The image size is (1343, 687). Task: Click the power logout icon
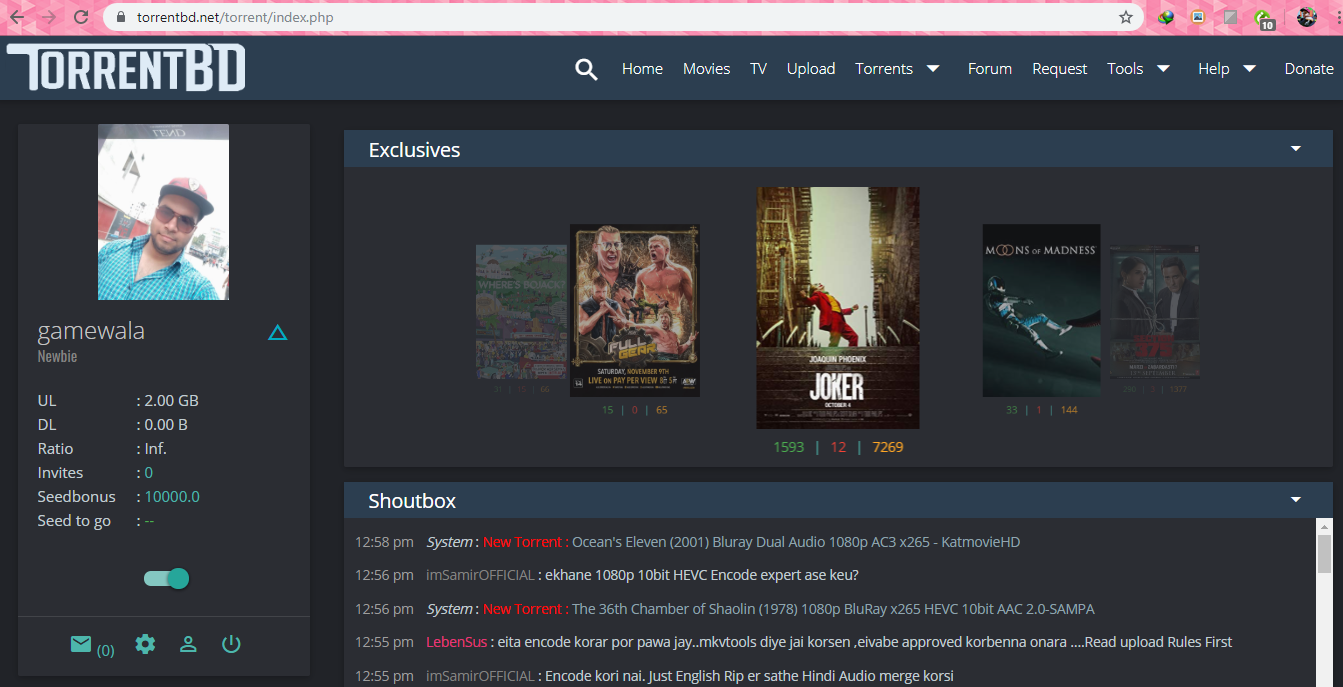point(231,645)
